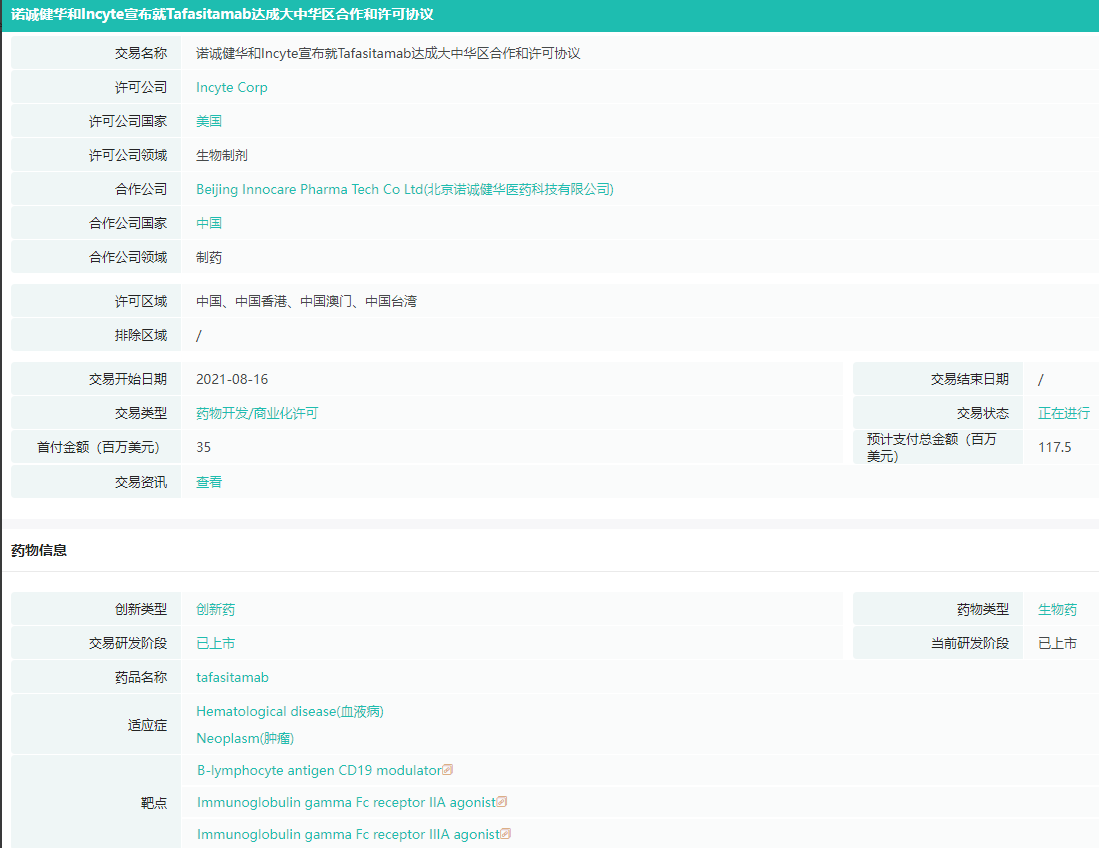Click icon next to Fc receptor IIA agonist

pos(502,802)
